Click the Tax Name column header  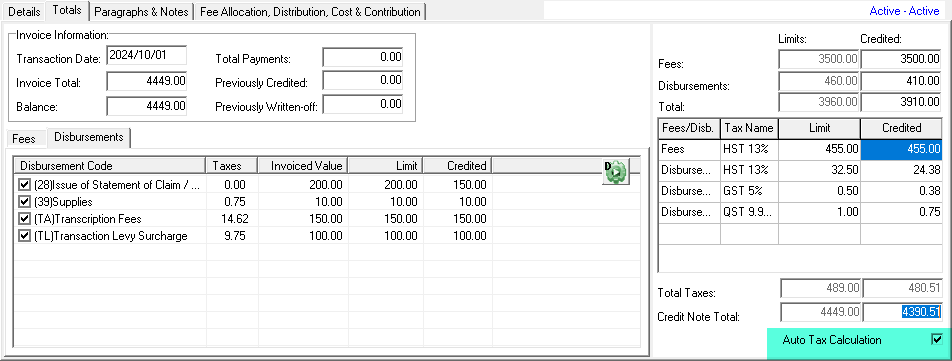749,128
